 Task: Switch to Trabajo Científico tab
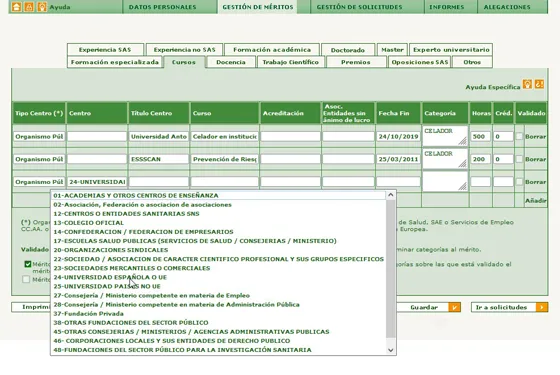tap(290, 62)
